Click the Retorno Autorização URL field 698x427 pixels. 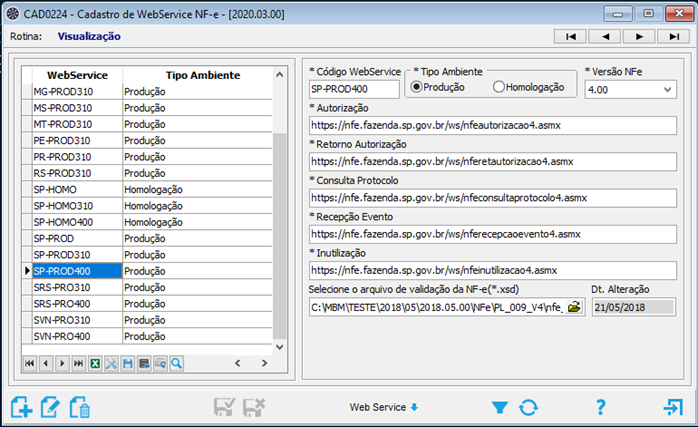pyautogui.click(x=493, y=162)
